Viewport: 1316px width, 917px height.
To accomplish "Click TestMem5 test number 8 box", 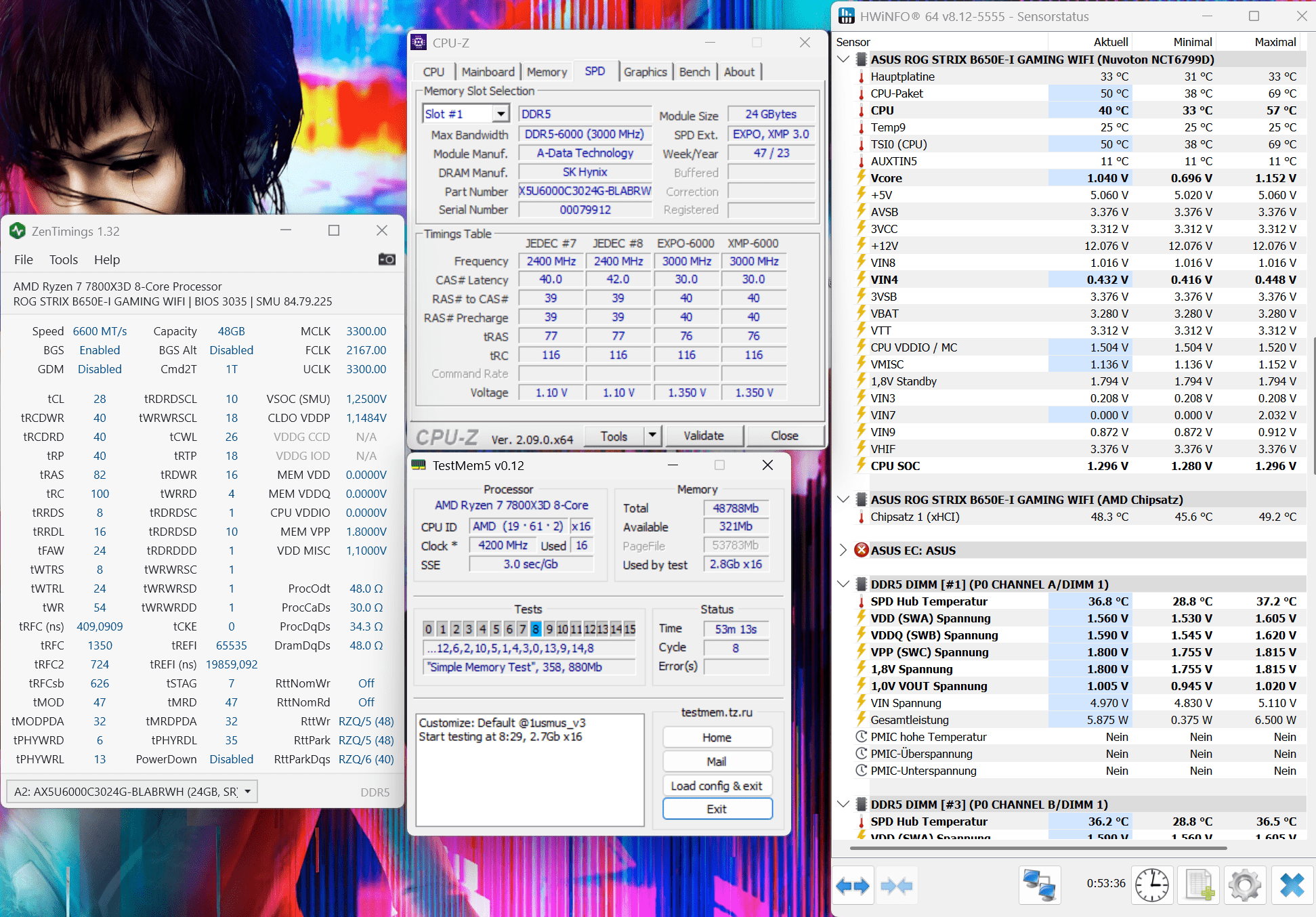I will coord(536,629).
